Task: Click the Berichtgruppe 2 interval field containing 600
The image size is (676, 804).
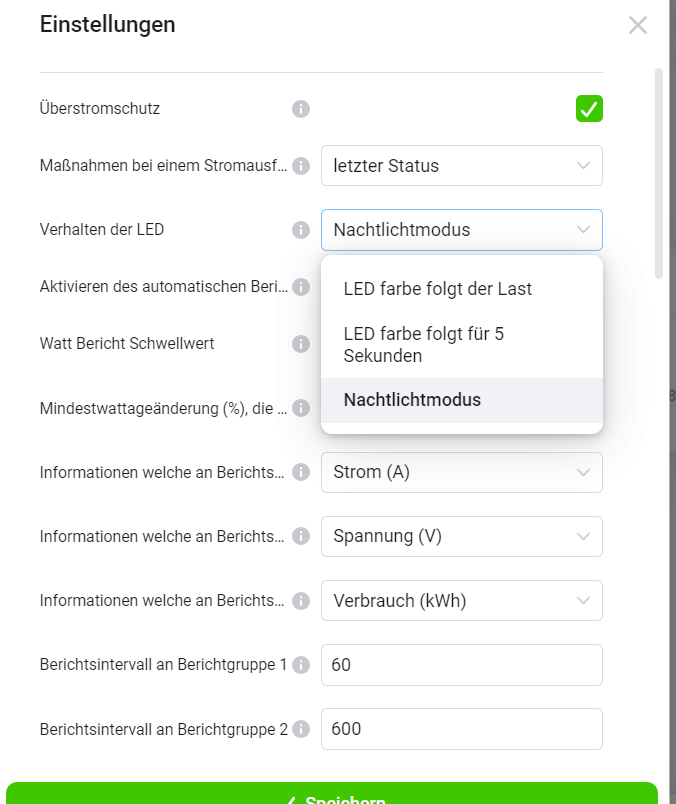Action: coord(461,729)
